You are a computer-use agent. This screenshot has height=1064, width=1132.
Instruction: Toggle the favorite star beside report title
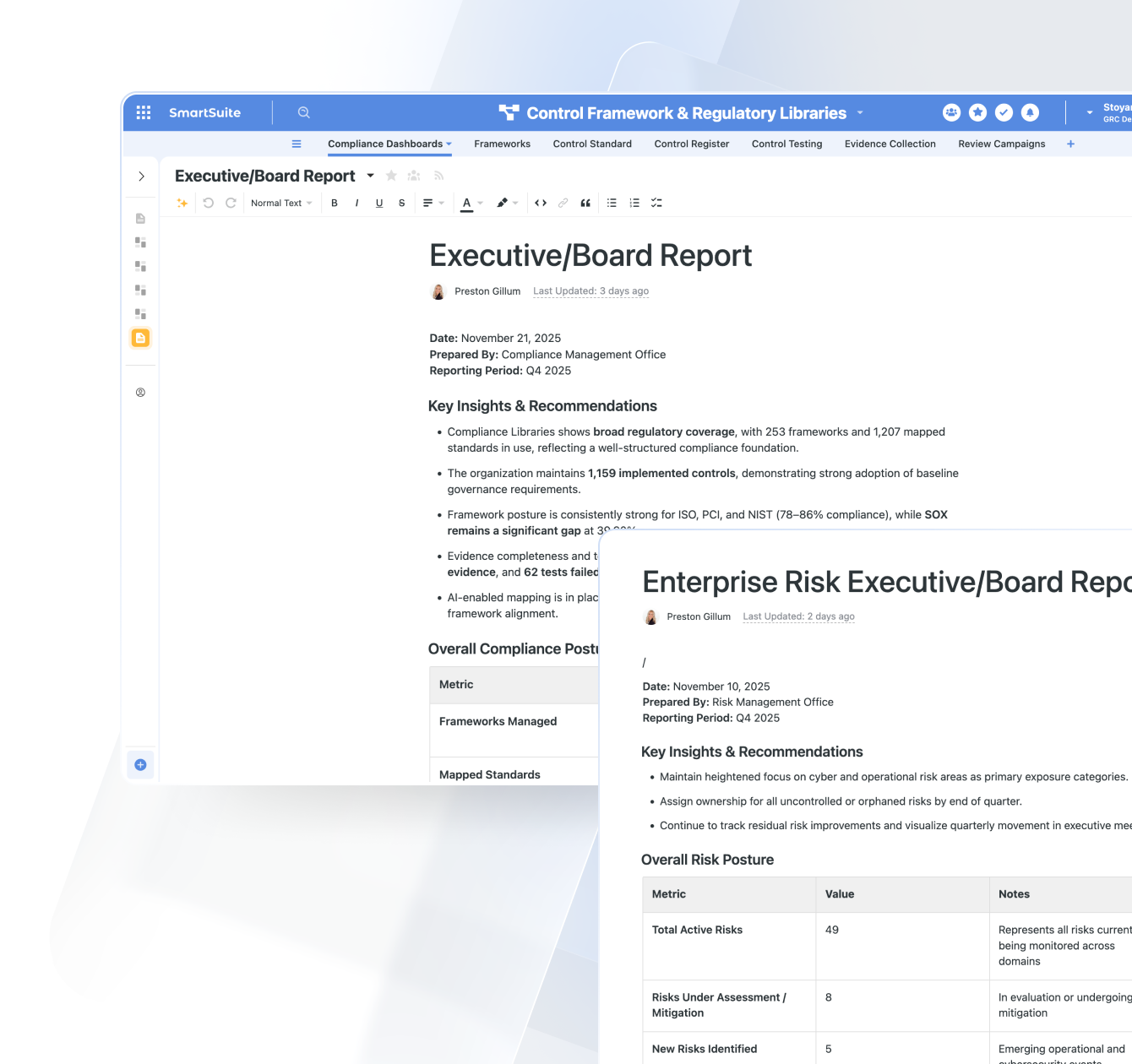391,176
